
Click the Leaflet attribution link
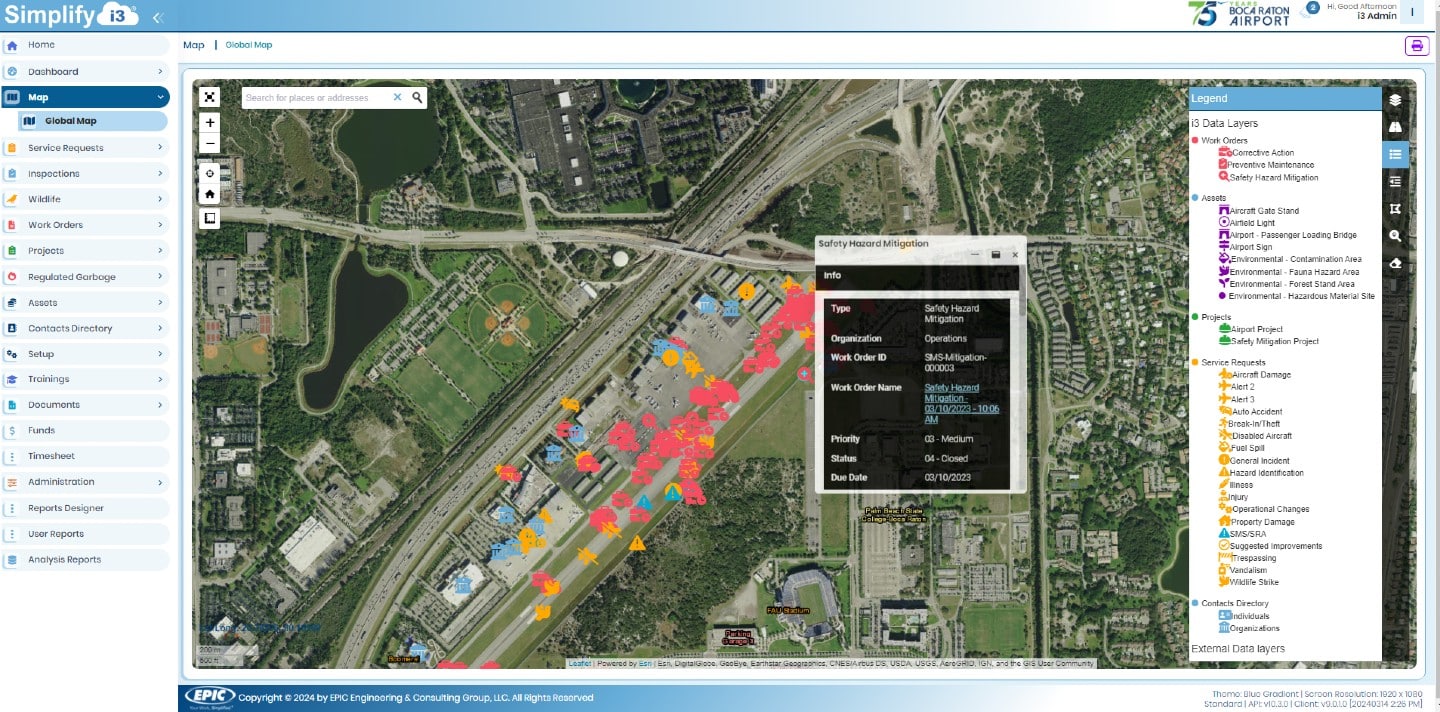pyautogui.click(x=579, y=663)
